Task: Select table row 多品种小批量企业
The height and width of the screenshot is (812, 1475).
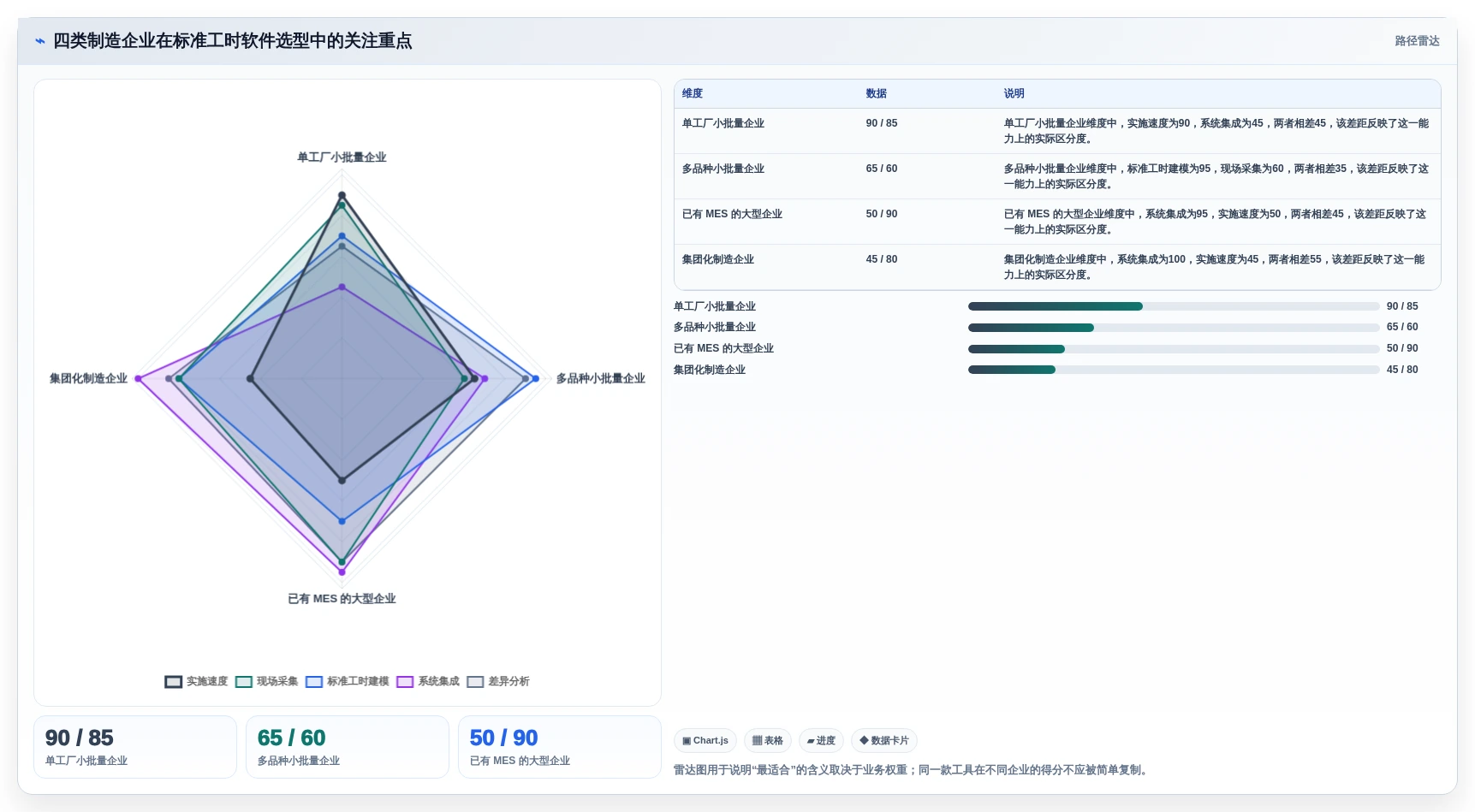Action: [1057, 176]
